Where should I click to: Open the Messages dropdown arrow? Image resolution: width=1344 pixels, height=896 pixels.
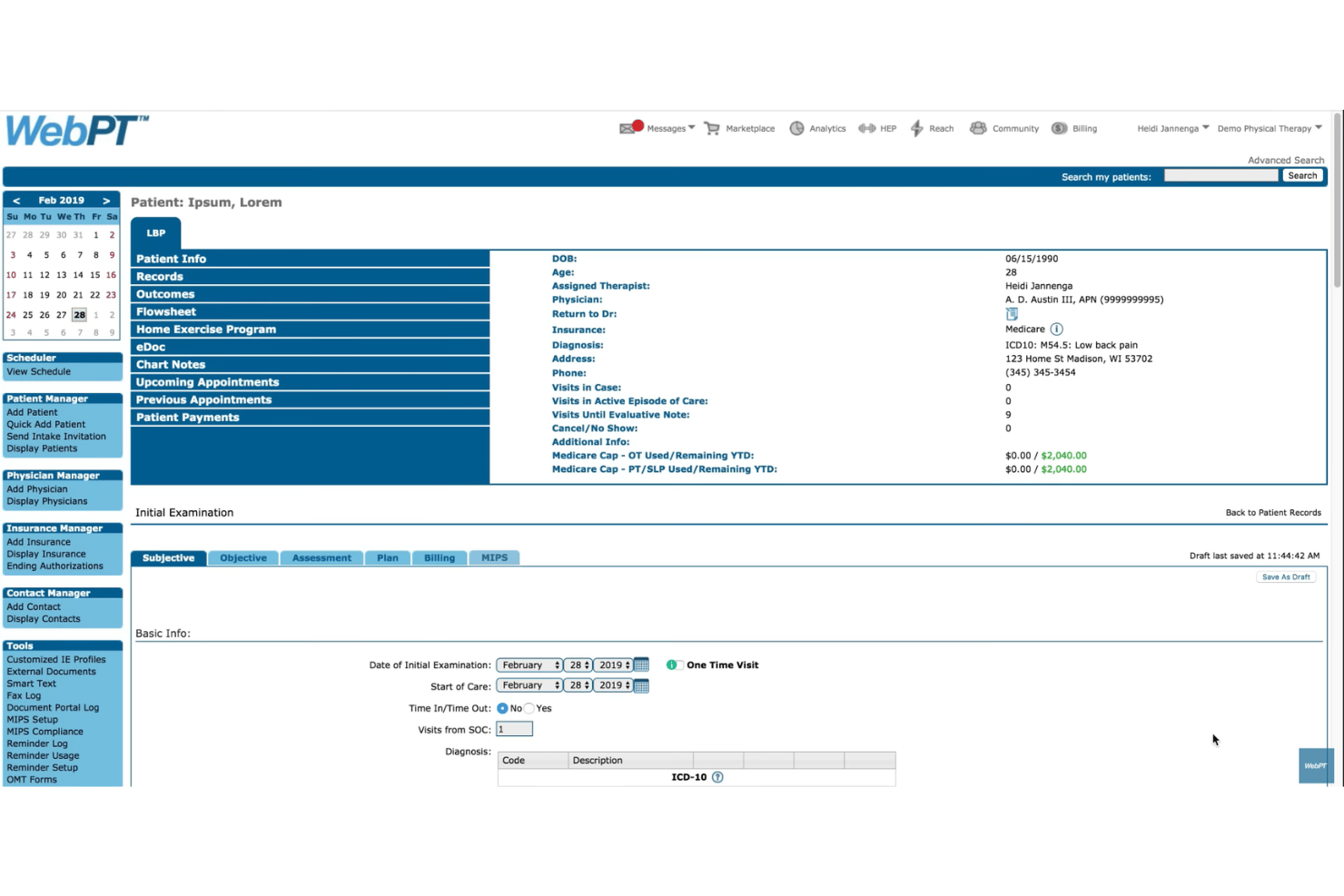pyautogui.click(x=692, y=128)
